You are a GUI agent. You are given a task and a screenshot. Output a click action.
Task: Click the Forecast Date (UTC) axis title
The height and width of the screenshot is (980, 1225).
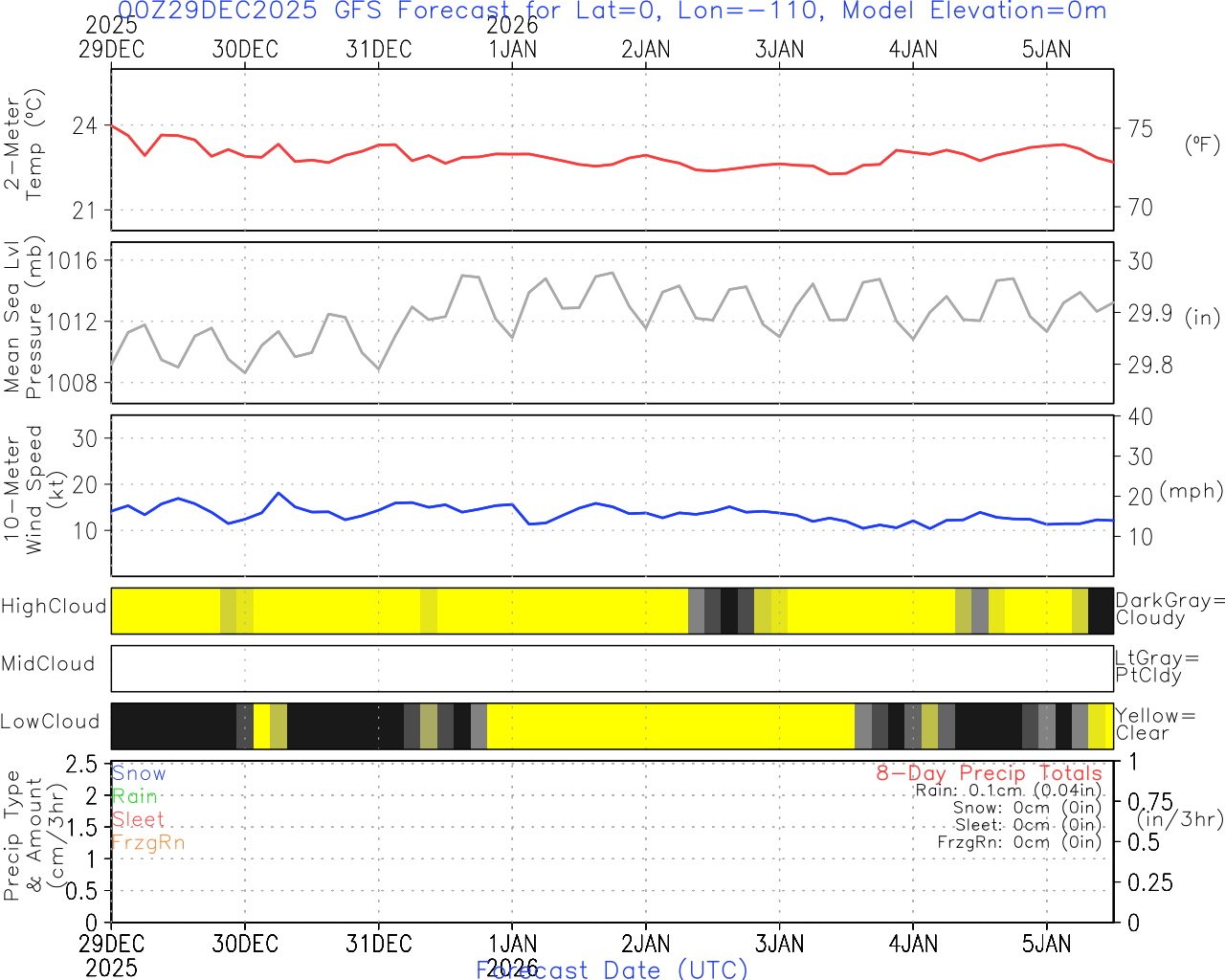click(612, 969)
